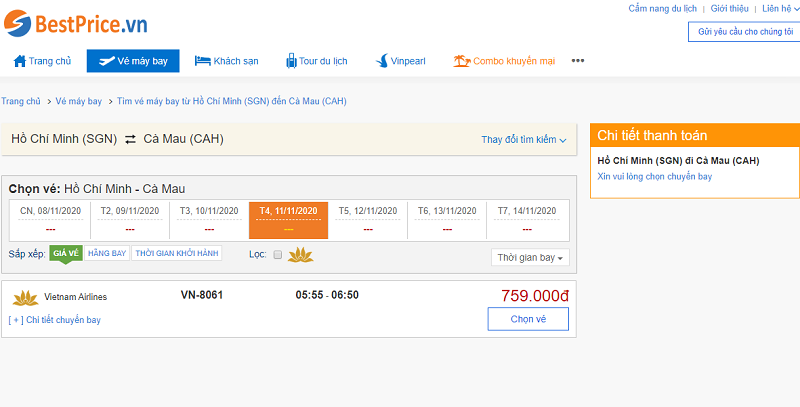The width and height of the screenshot is (800, 407).
Task: Expand Thay đổi tìm kiếm
Action: [x=524, y=140]
